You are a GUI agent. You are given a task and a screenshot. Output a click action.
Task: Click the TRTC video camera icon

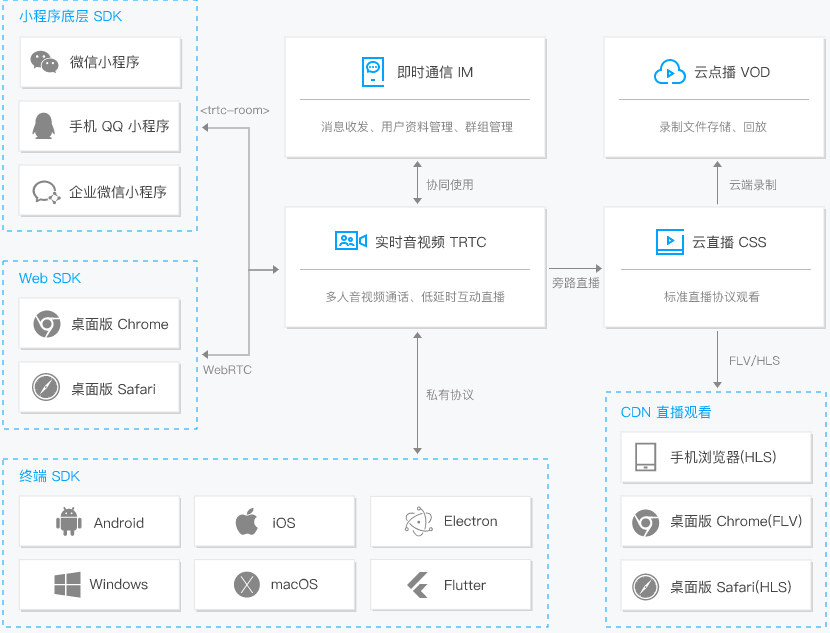click(x=351, y=241)
